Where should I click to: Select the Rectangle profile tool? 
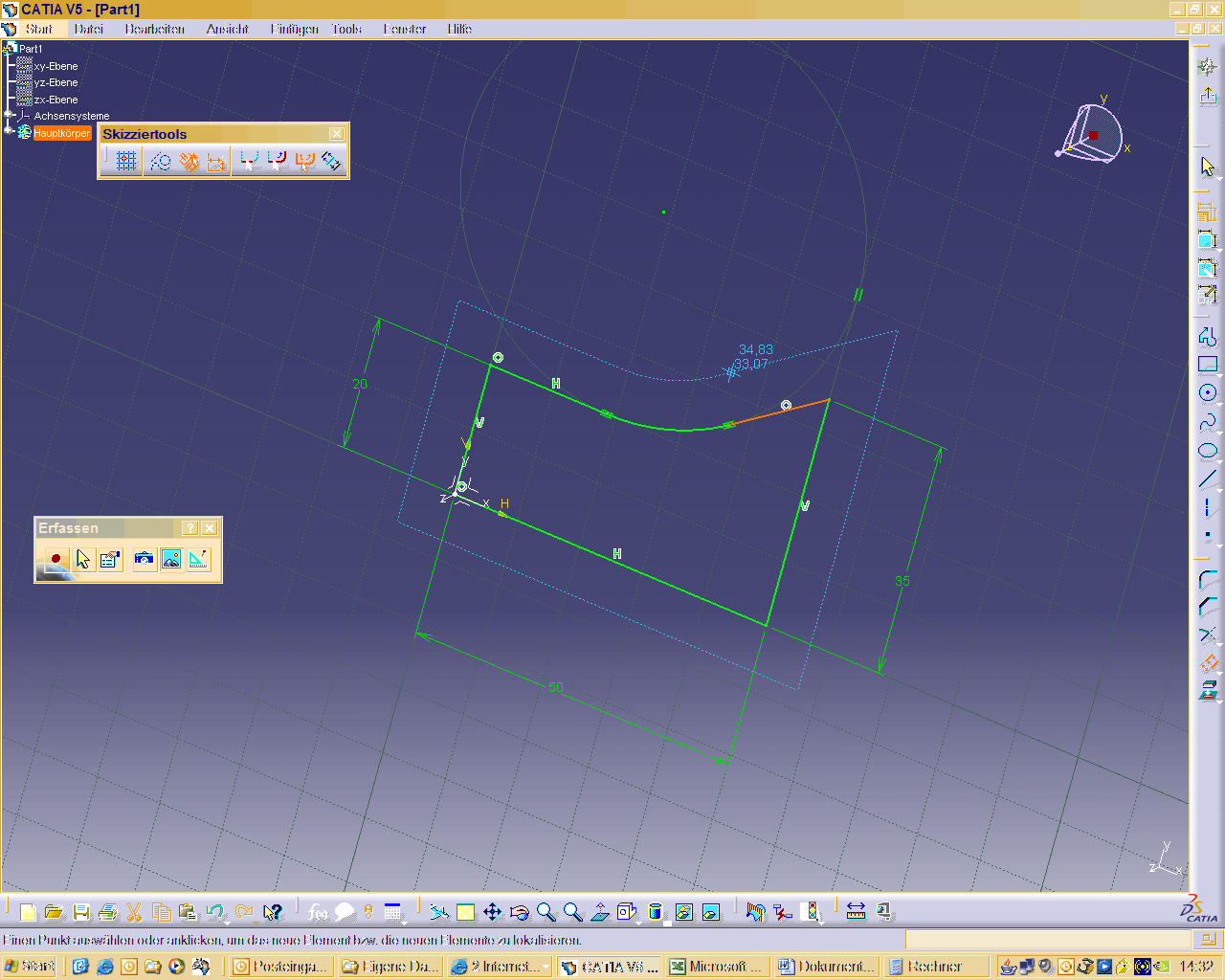tap(1208, 364)
